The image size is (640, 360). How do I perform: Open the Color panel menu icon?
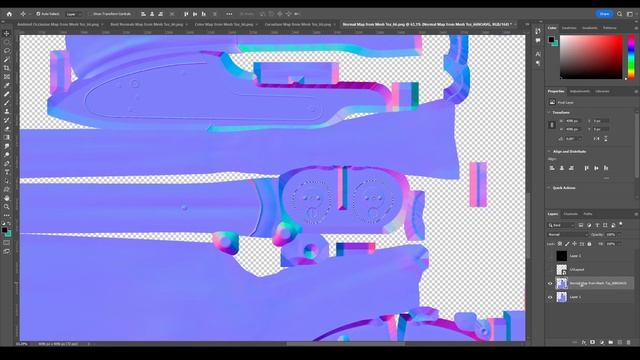click(636, 28)
